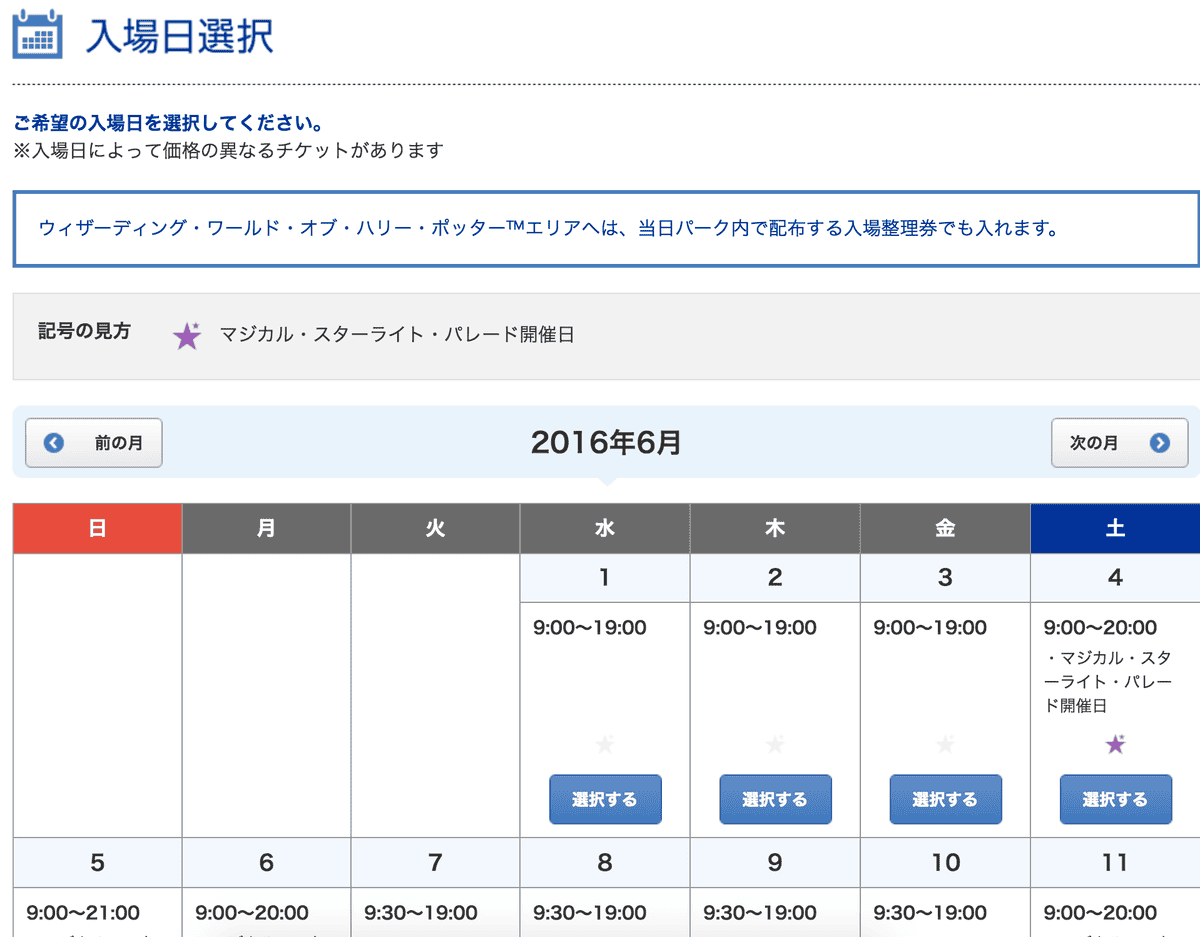1200x937 pixels.
Task: Click the Sunday (日) column header
Action: (96, 528)
